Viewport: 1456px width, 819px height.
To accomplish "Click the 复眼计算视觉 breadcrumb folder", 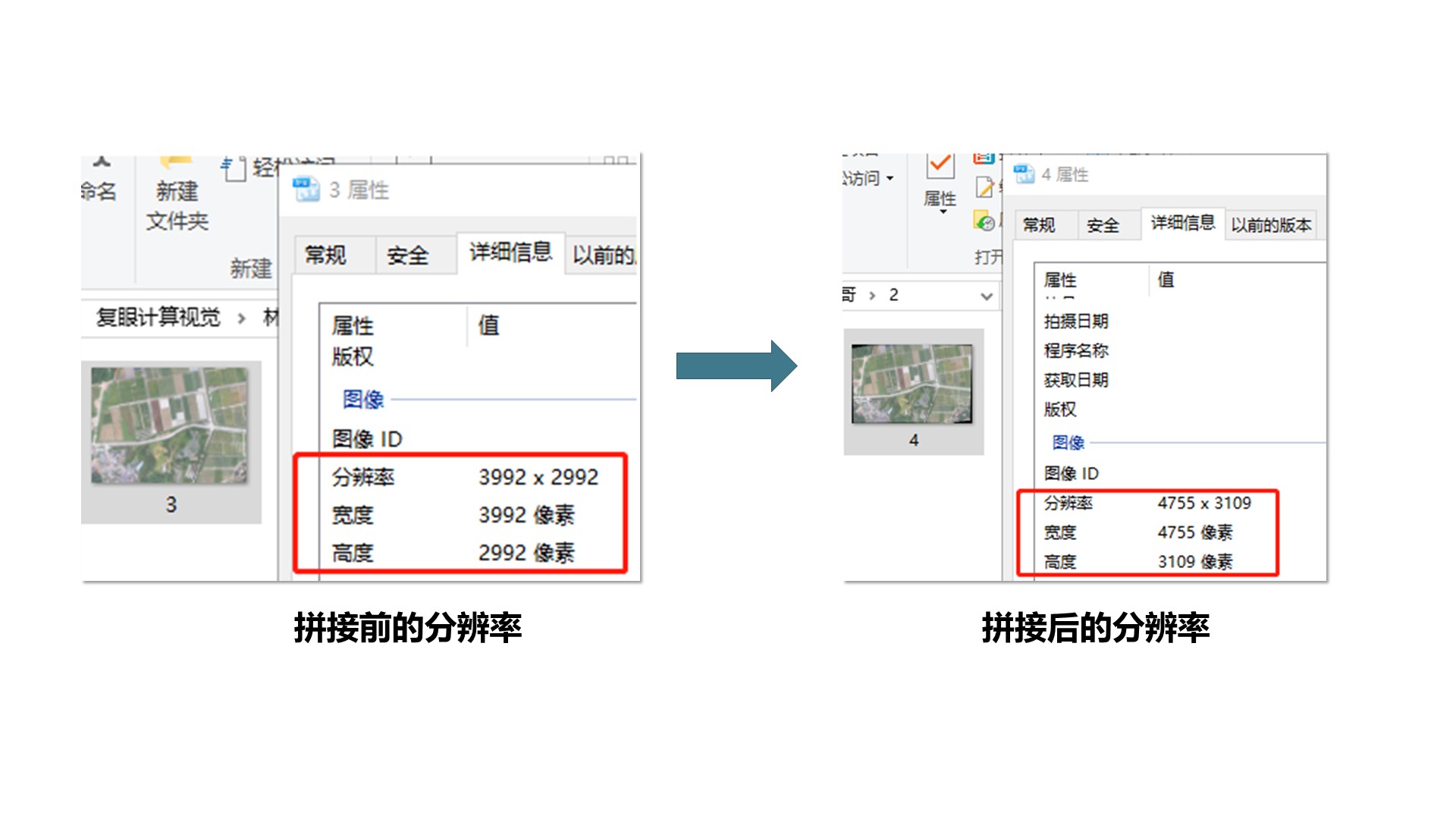I will [x=158, y=317].
